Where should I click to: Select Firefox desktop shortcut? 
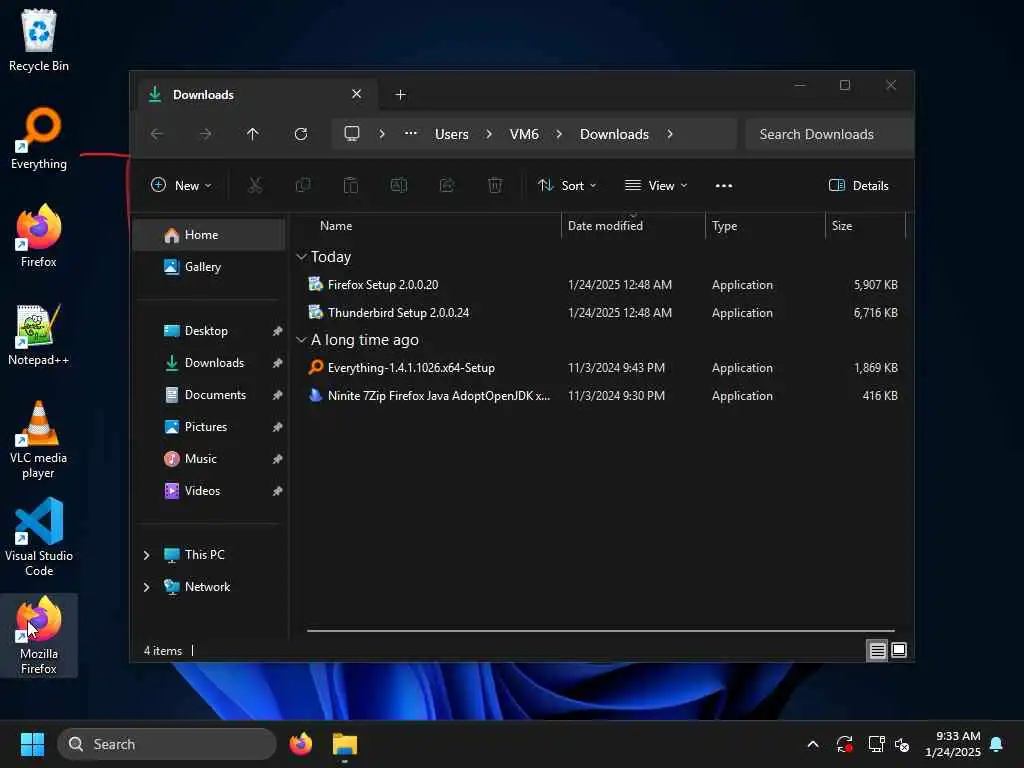39,236
